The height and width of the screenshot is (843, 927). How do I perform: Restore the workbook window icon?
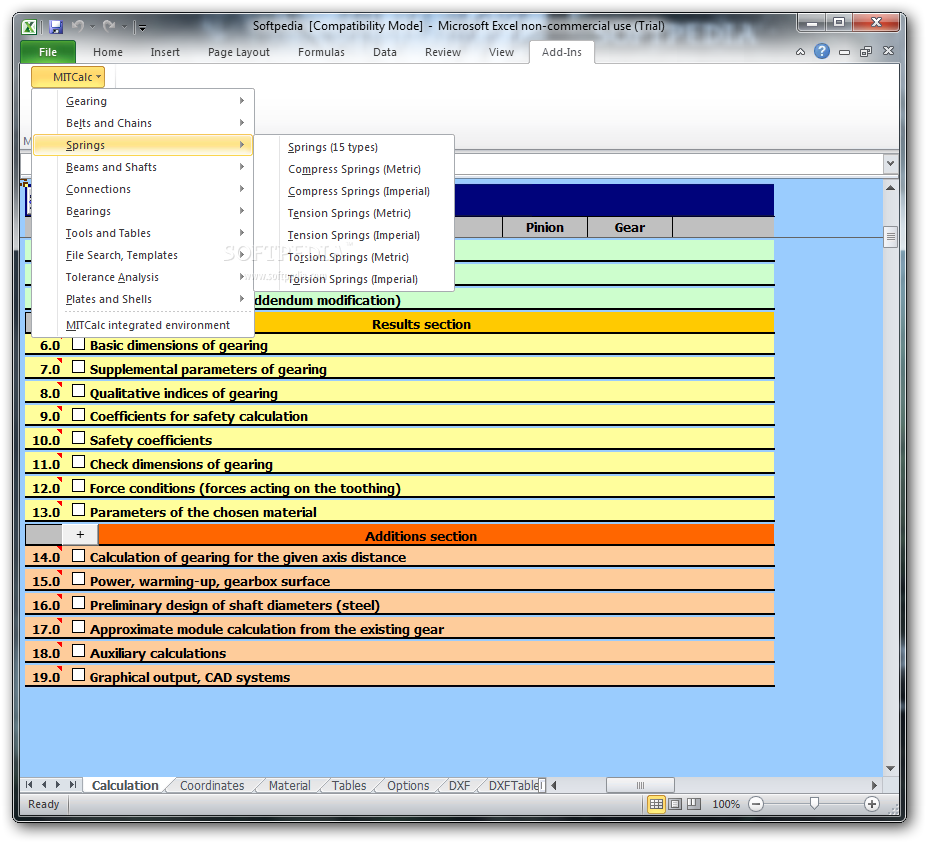click(866, 51)
